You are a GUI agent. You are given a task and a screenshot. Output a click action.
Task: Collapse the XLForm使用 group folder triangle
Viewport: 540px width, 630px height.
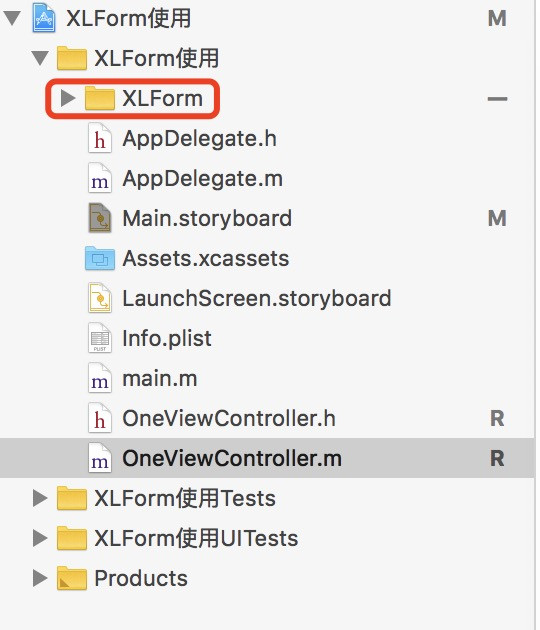[x=40, y=58]
